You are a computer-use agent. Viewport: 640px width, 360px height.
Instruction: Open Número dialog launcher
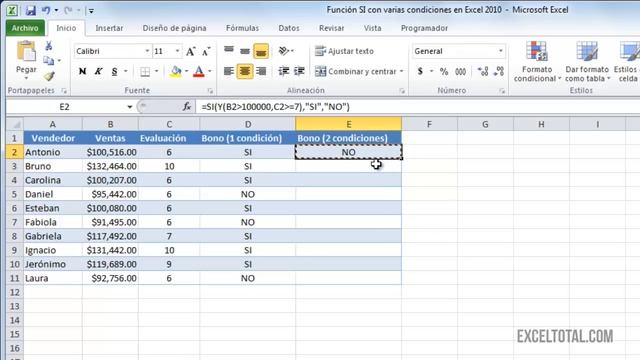502,91
